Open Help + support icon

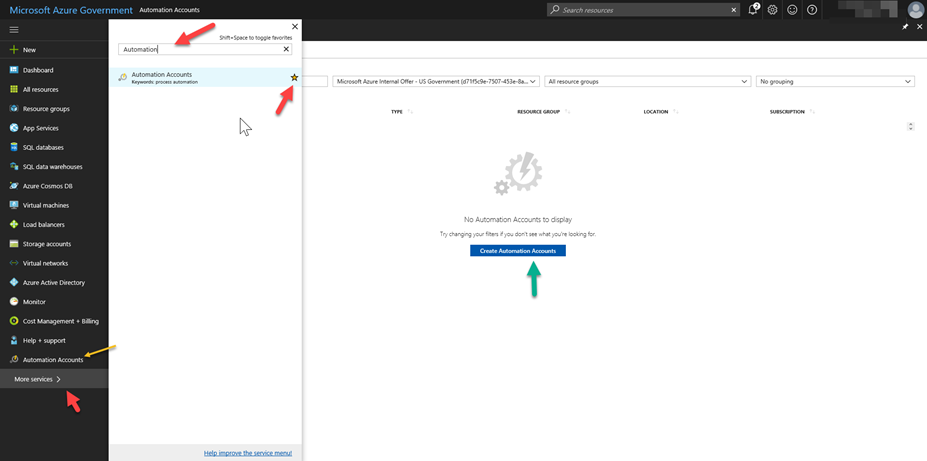(14, 340)
